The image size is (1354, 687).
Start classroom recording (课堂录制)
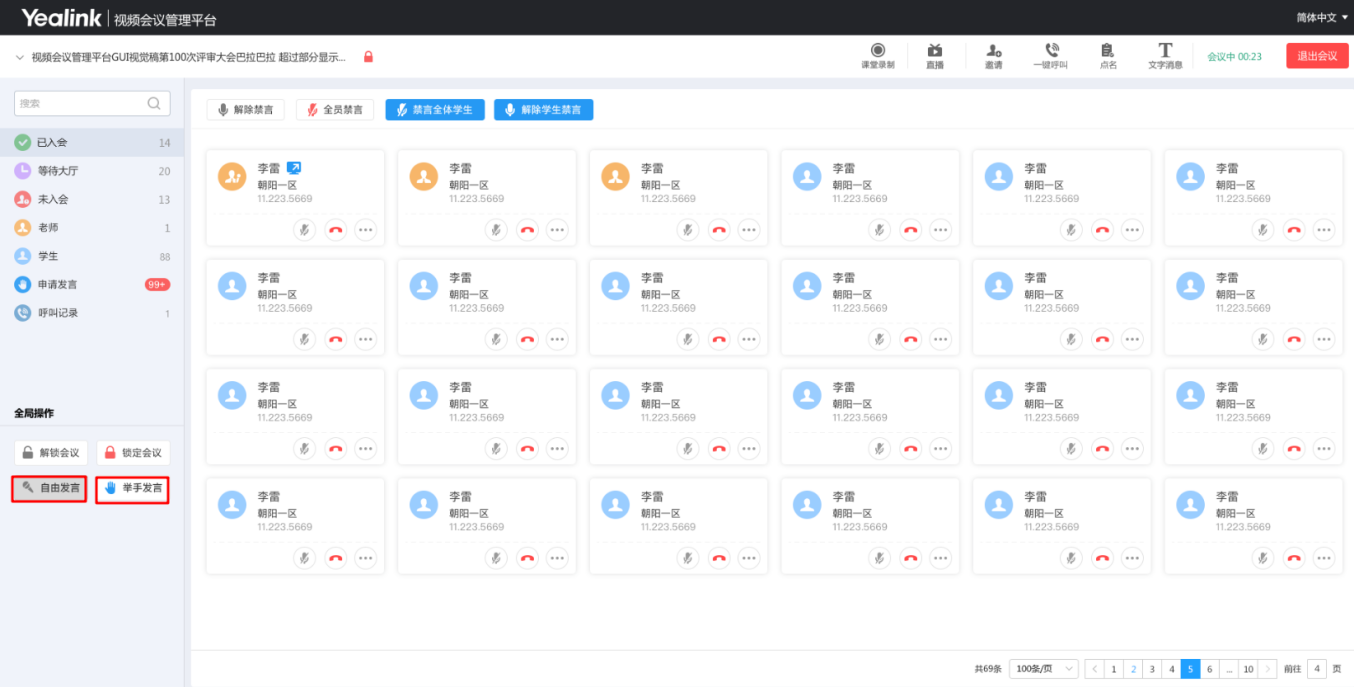(877, 55)
